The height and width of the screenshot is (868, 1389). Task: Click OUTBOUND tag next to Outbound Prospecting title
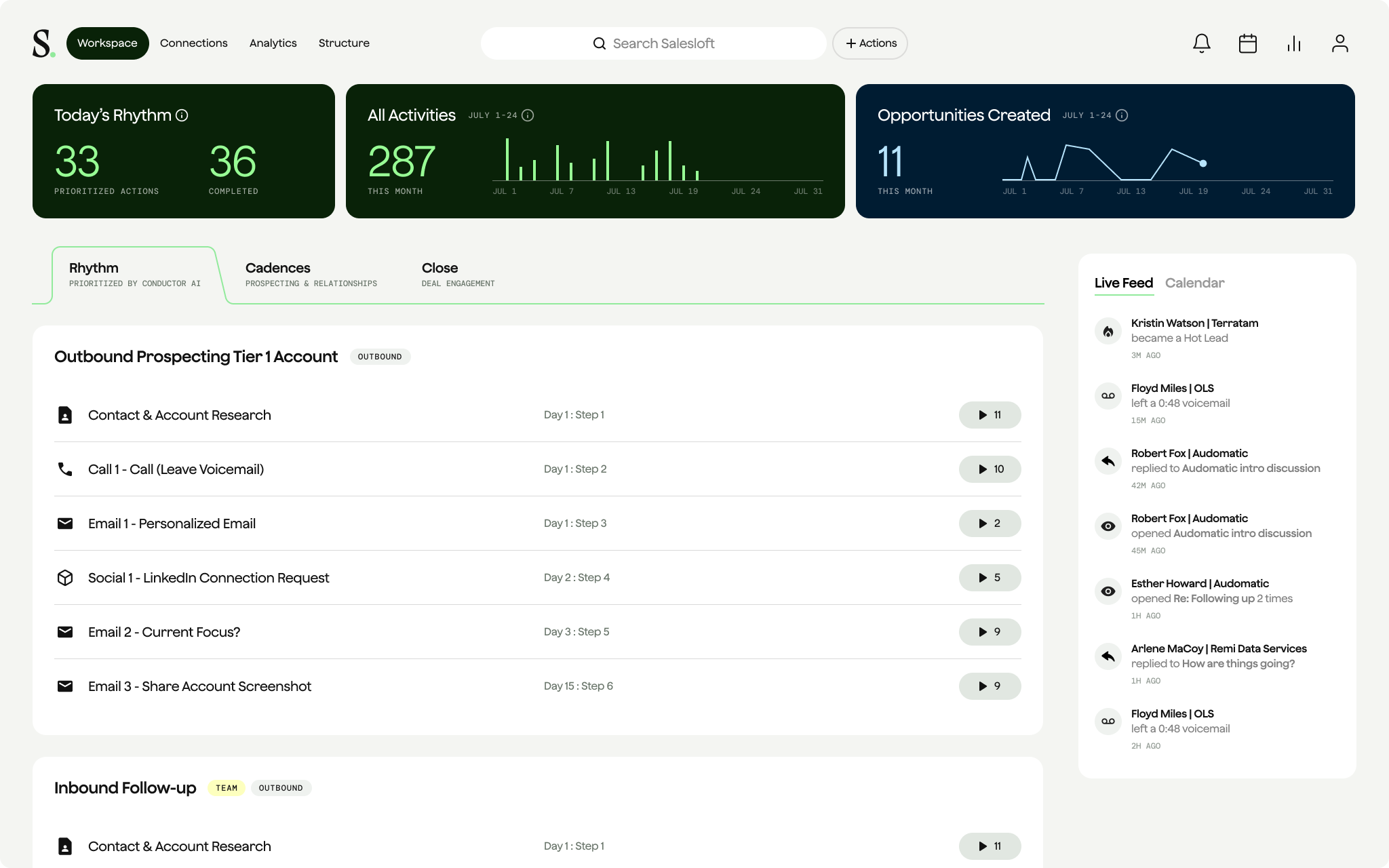pos(380,357)
